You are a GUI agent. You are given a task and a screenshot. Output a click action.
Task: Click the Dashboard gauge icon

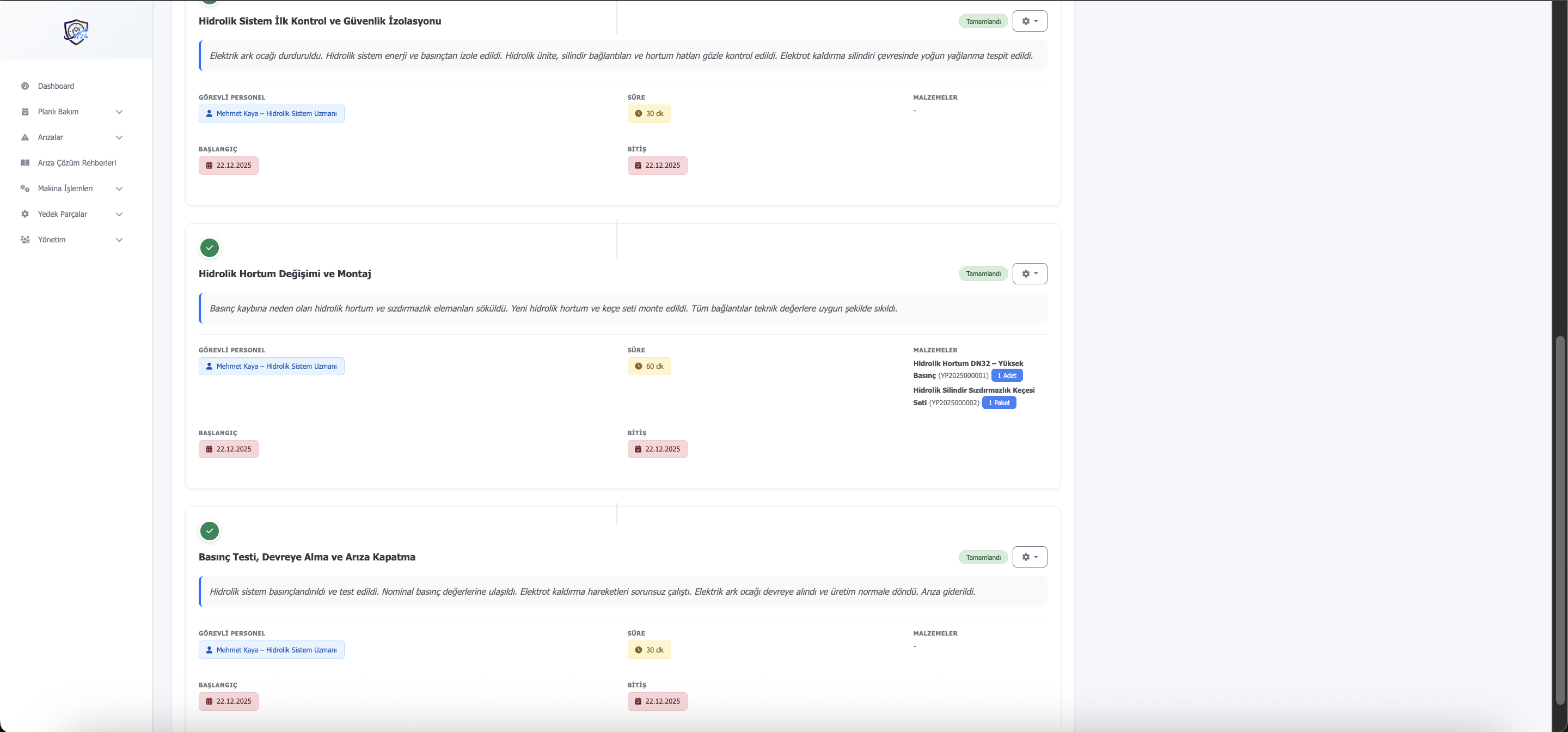25,86
